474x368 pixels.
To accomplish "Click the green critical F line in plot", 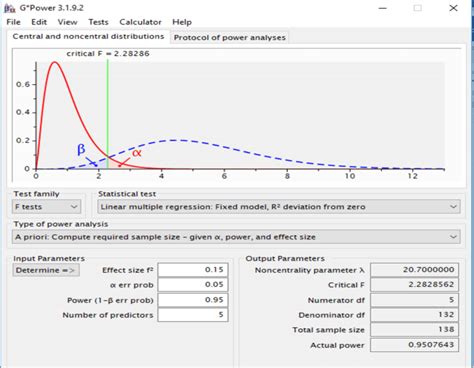I will pyautogui.click(x=108, y=113).
